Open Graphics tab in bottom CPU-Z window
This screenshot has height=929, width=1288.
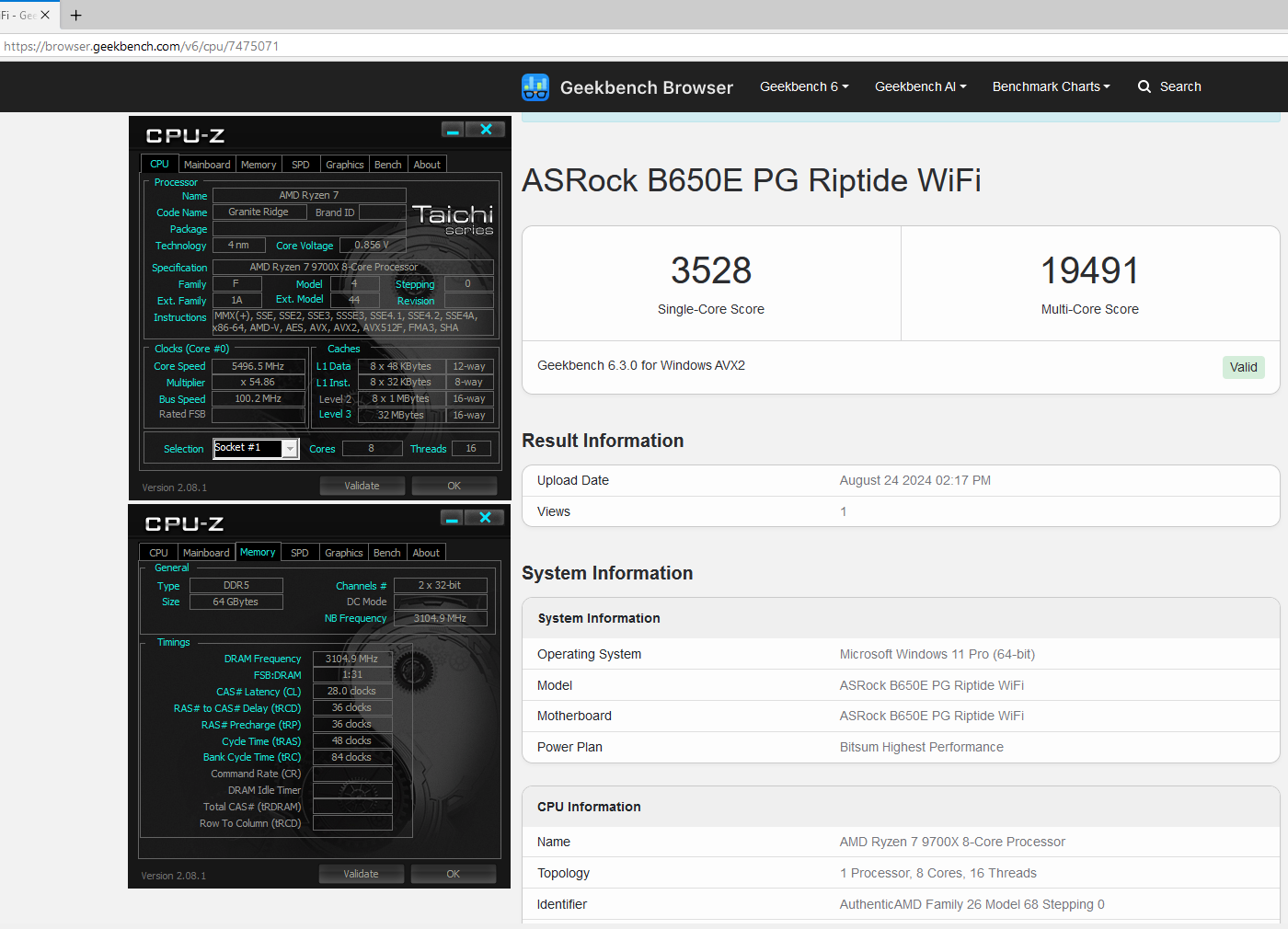[x=344, y=553]
